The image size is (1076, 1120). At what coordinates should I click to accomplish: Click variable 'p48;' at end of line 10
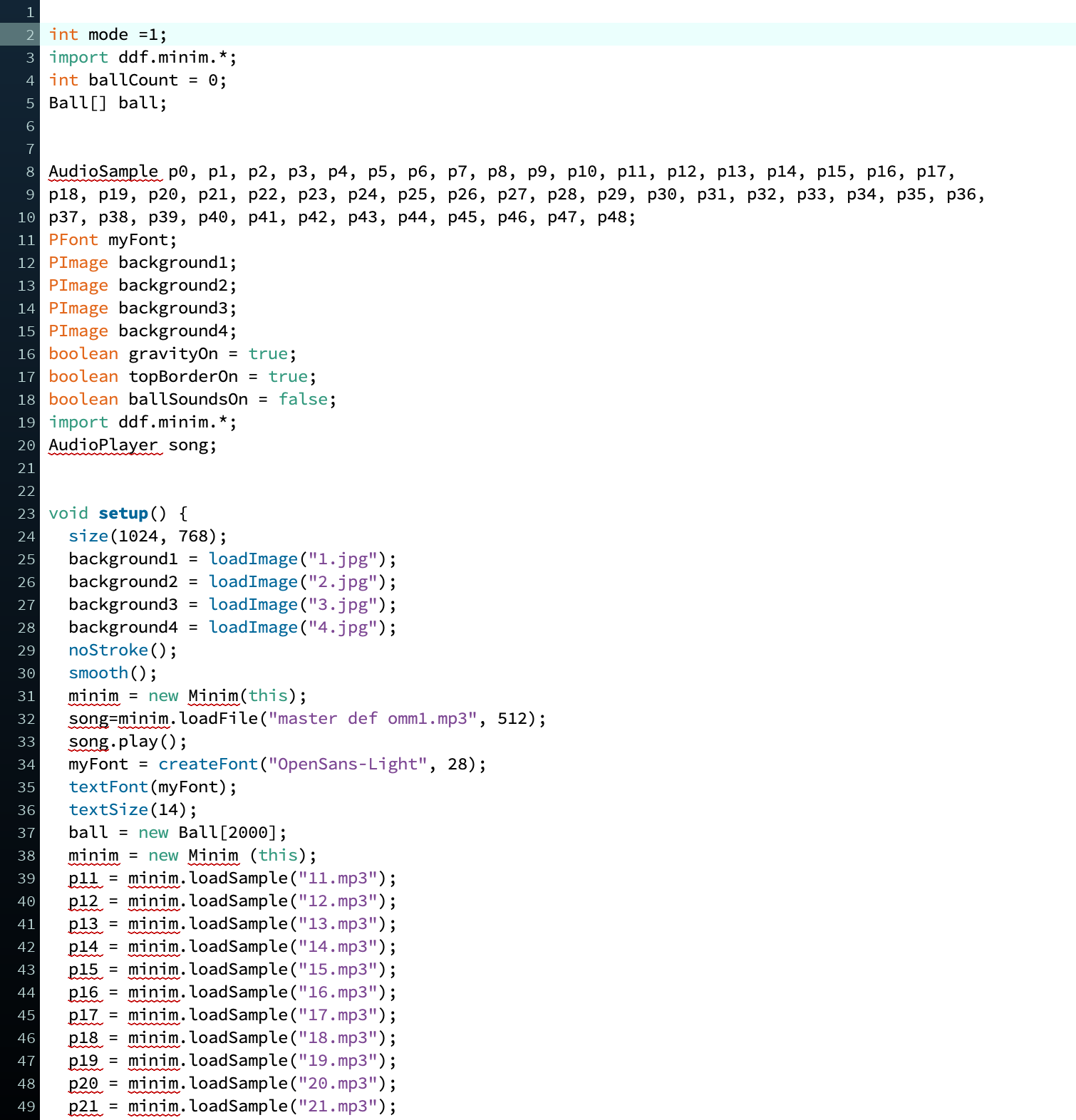point(616,217)
